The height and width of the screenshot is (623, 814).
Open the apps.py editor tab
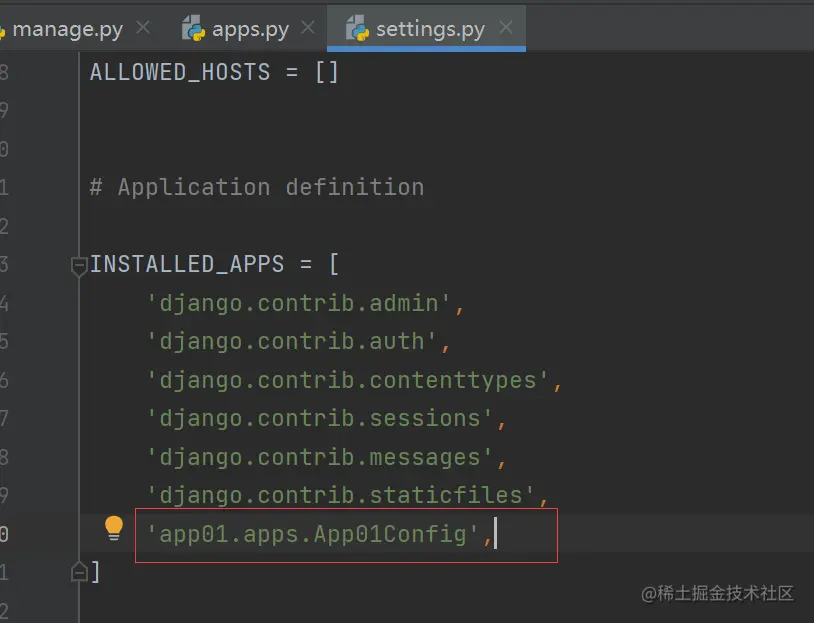click(250, 29)
